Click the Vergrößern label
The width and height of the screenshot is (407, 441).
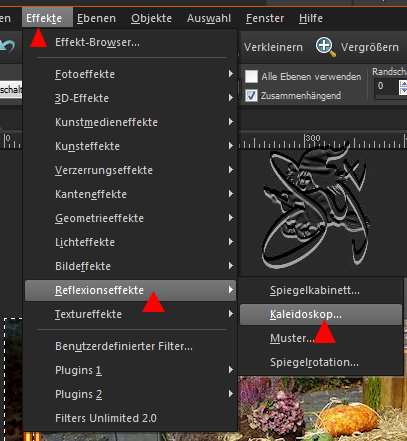[369, 47]
